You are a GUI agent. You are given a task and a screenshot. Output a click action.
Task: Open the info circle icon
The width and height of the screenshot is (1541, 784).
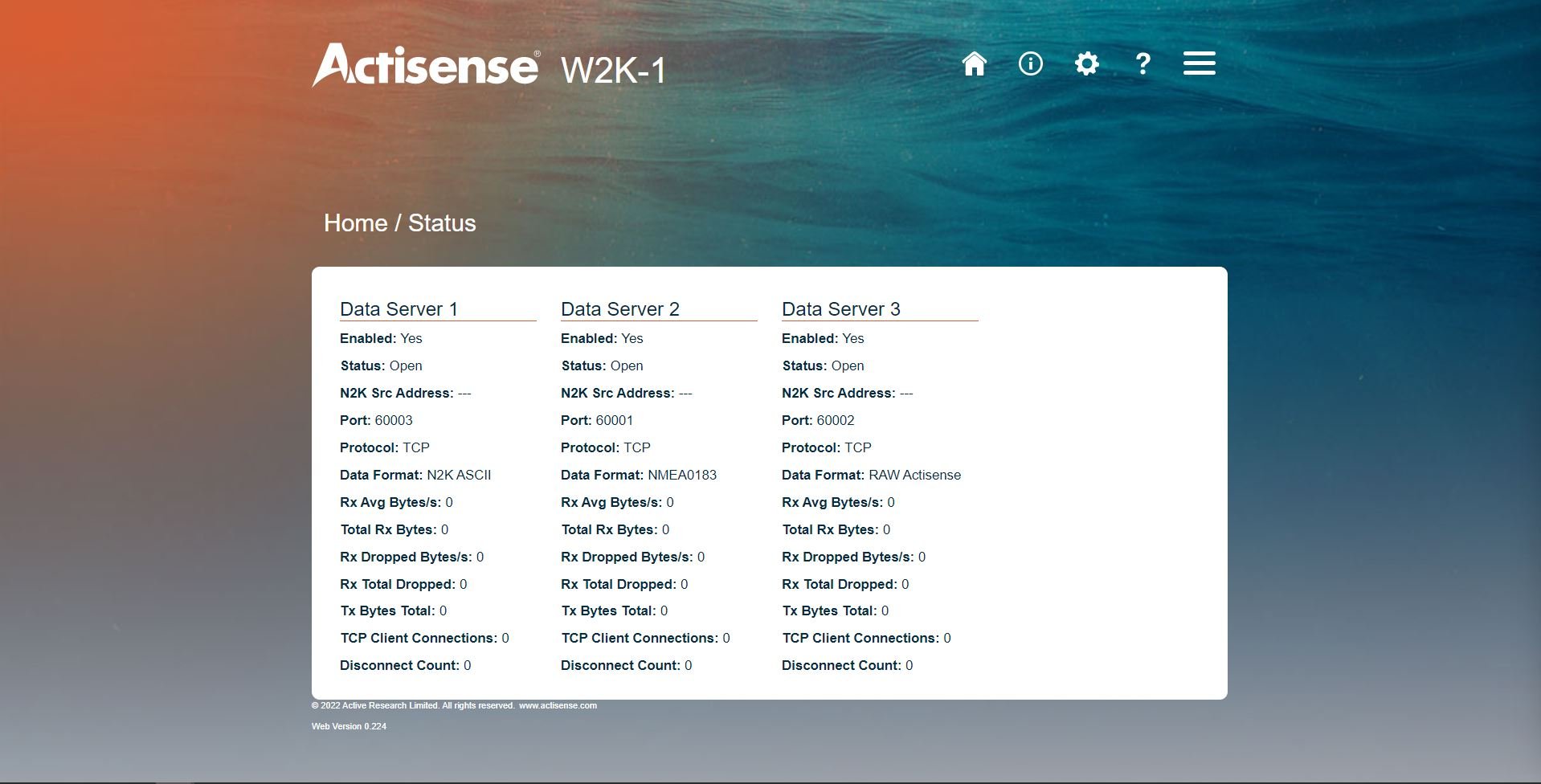1030,63
